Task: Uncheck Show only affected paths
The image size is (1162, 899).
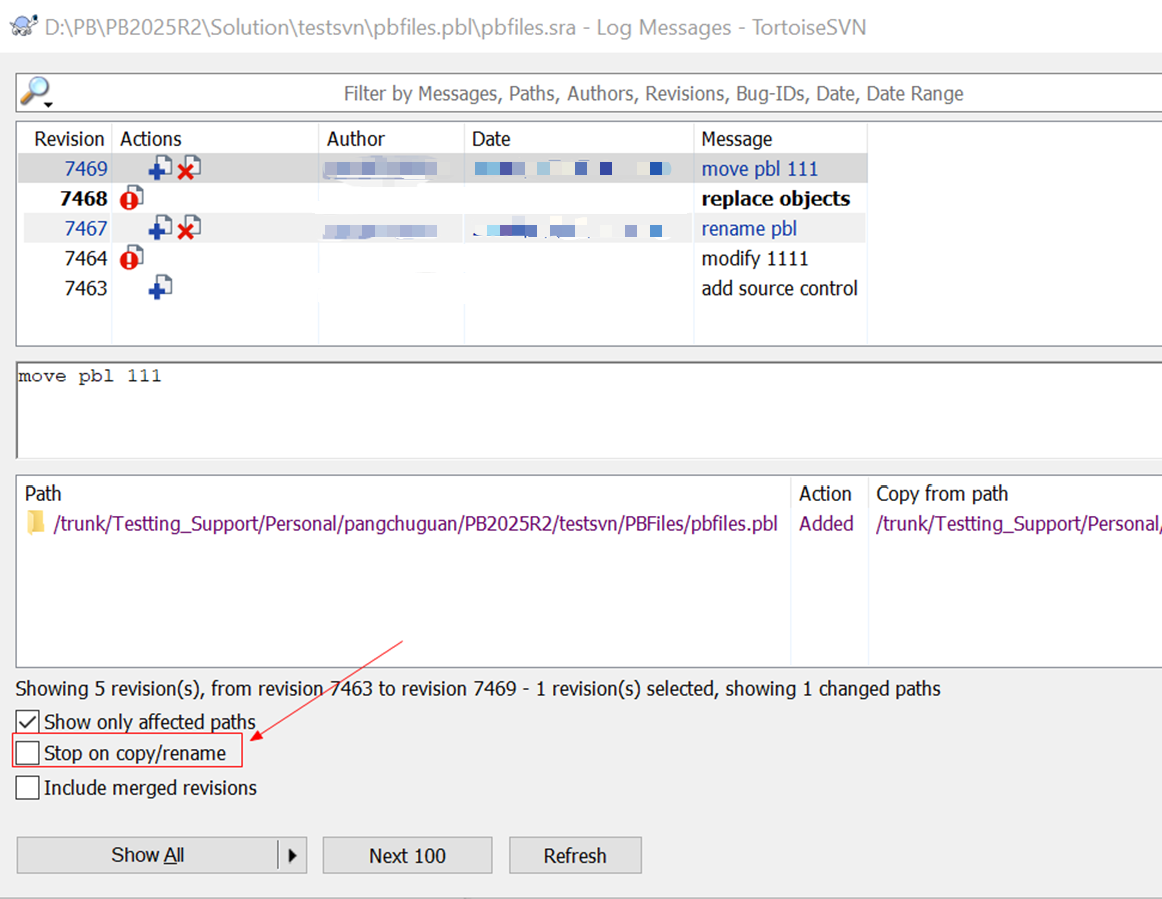Action: pyautogui.click(x=27, y=720)
